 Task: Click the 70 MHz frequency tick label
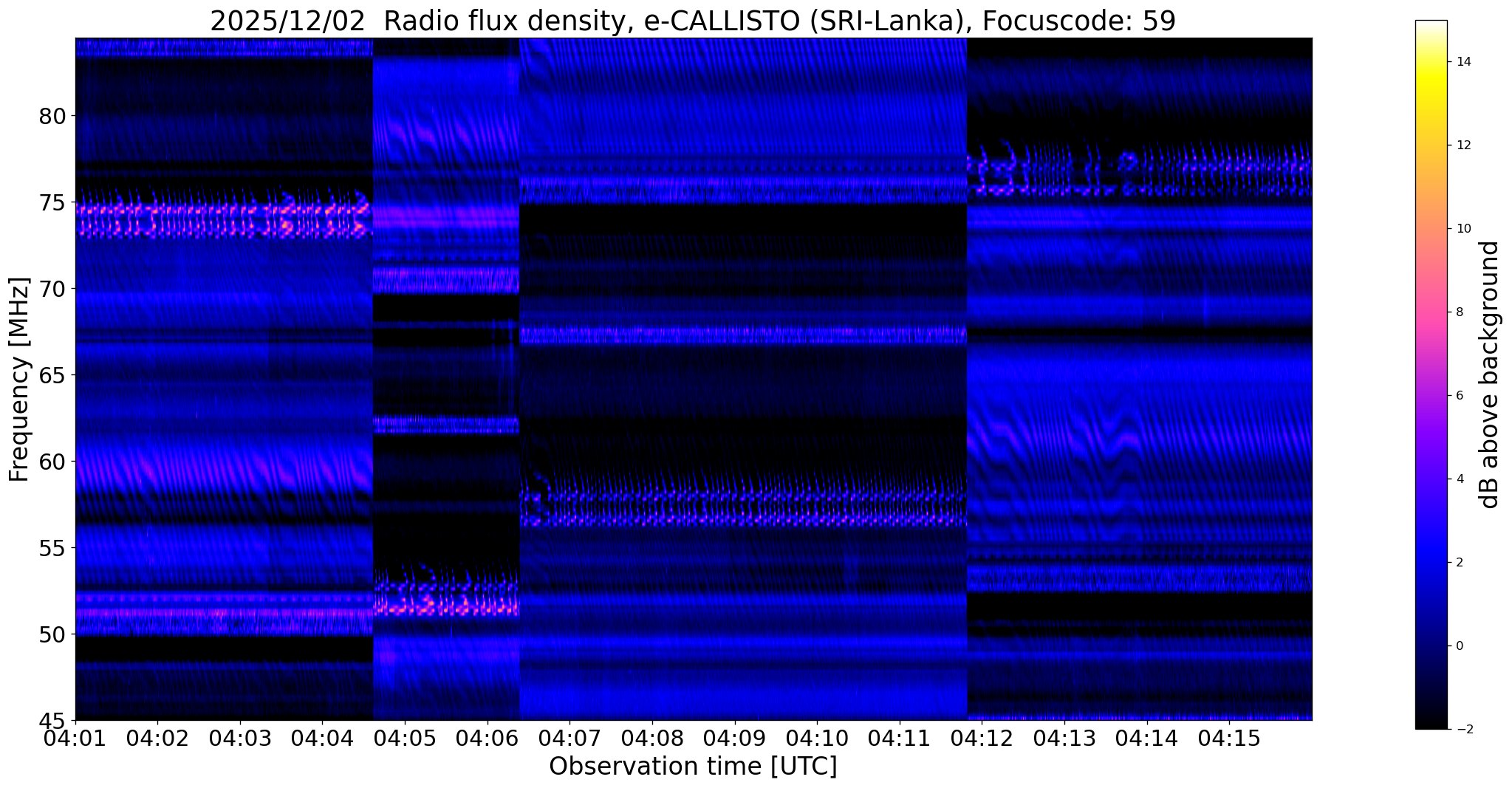tap(52, 289)
